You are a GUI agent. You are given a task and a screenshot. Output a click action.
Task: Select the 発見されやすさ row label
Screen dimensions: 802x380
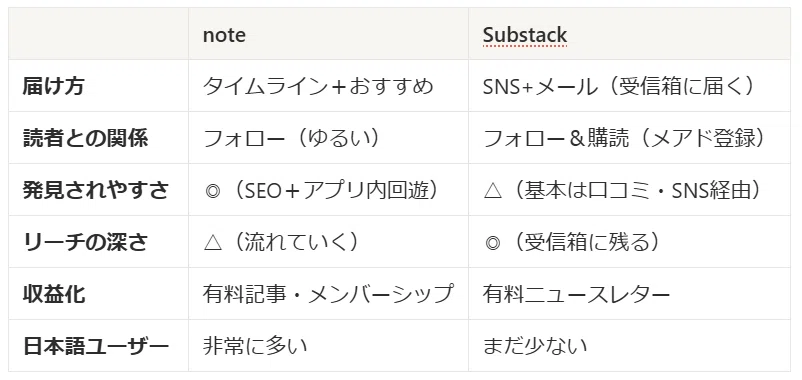click(x=98, y=190)
